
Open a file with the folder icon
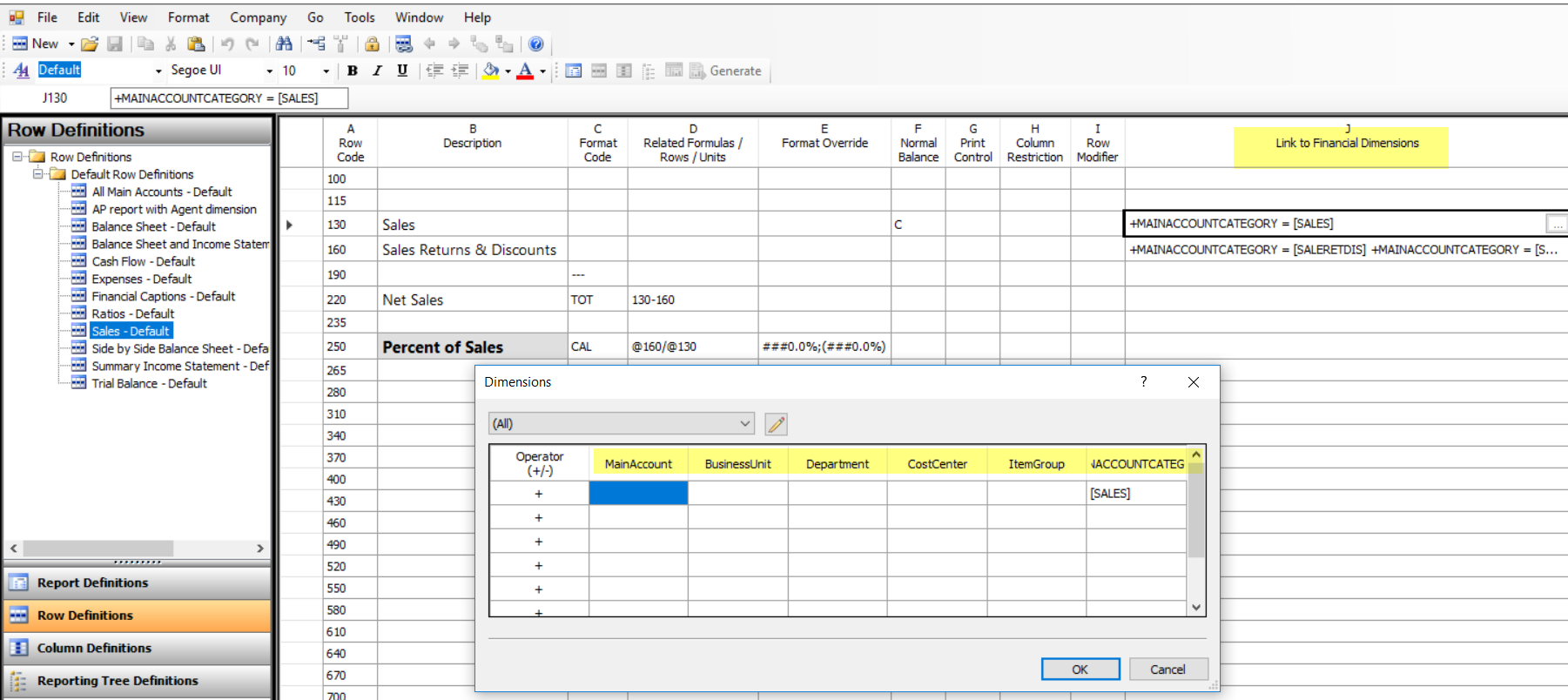[x=90, y=44]
